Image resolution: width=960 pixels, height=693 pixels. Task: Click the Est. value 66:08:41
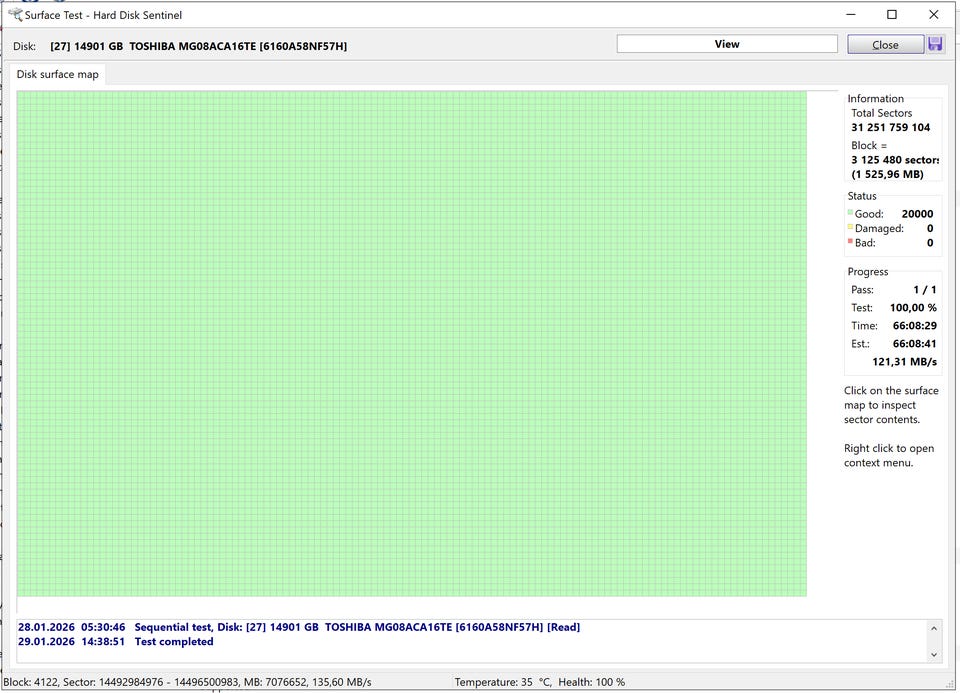pos(915,343)
